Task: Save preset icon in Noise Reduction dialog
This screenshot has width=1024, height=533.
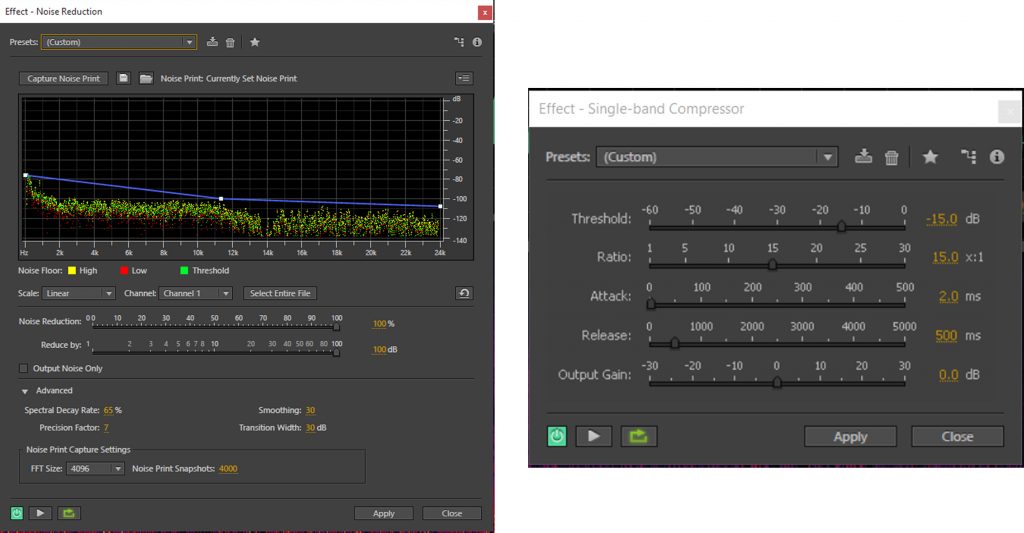Action: coord(212,42)
